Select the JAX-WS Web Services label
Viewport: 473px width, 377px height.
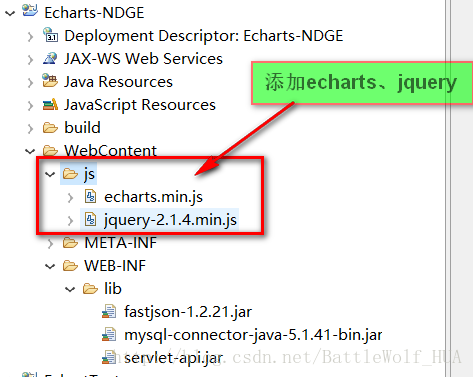[143, 59]
